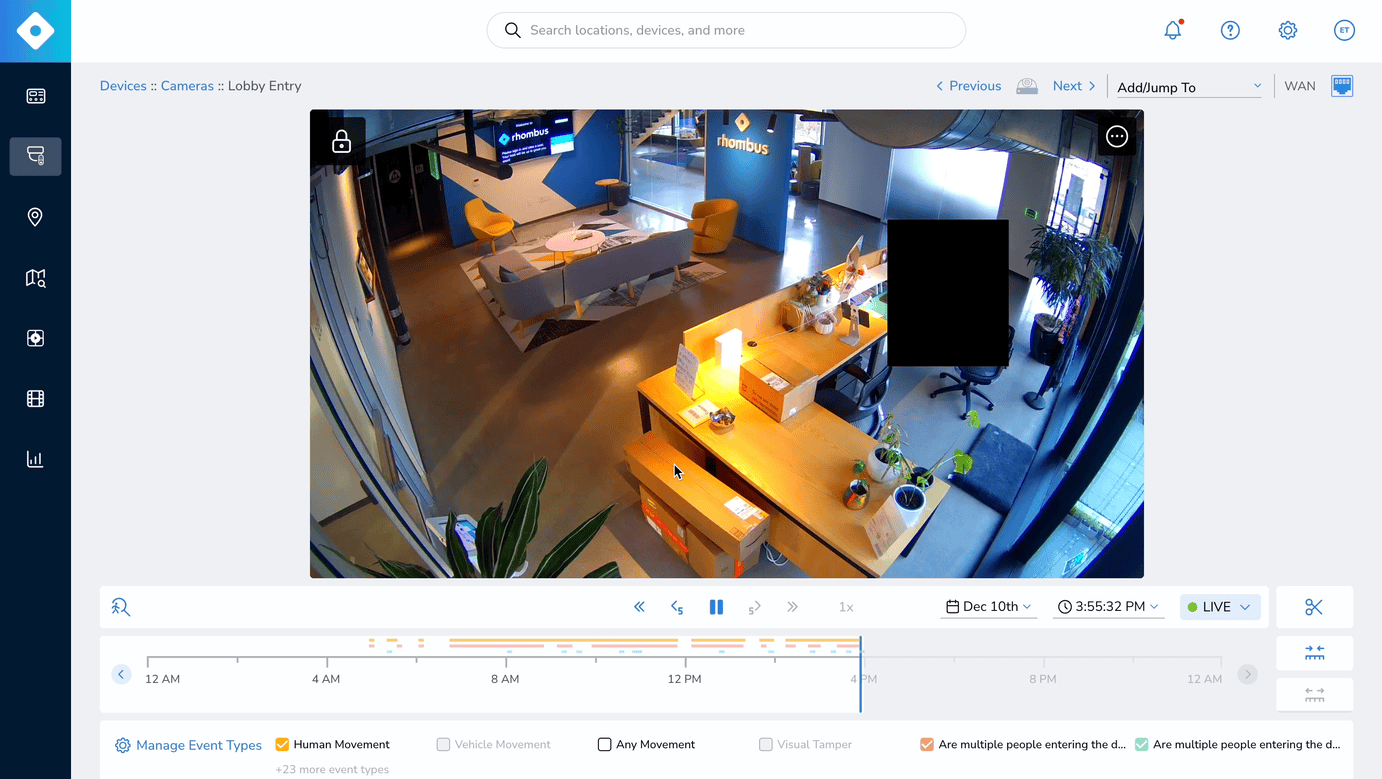Click the WAN ethernet connection icon

coord(1342,86)
